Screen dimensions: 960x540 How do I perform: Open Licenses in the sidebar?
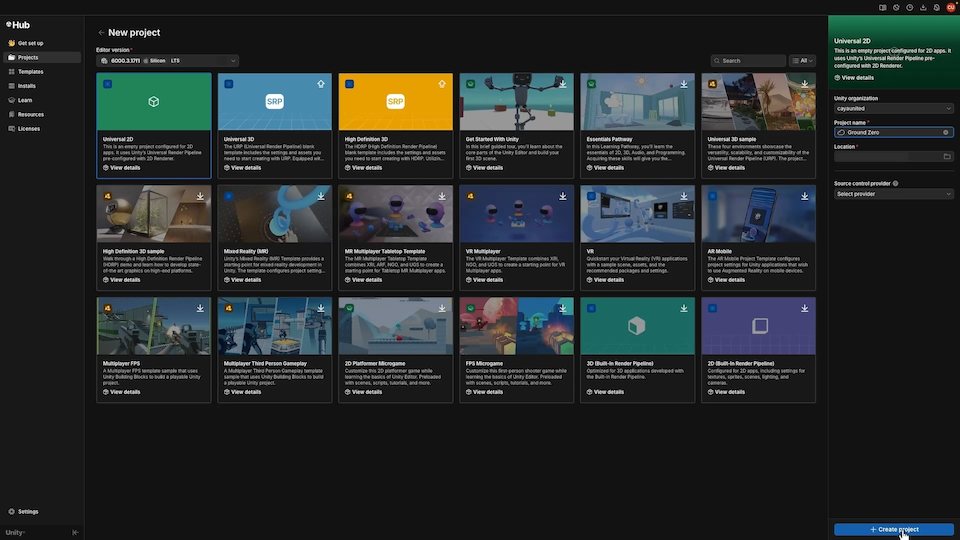tap(42, 129)
